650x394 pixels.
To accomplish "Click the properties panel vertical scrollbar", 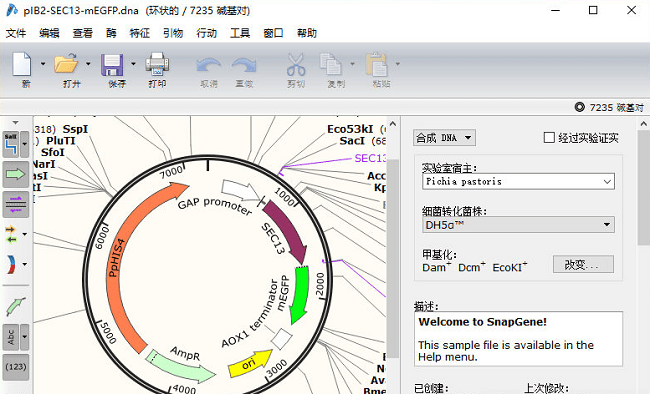I will coord(643,187).
